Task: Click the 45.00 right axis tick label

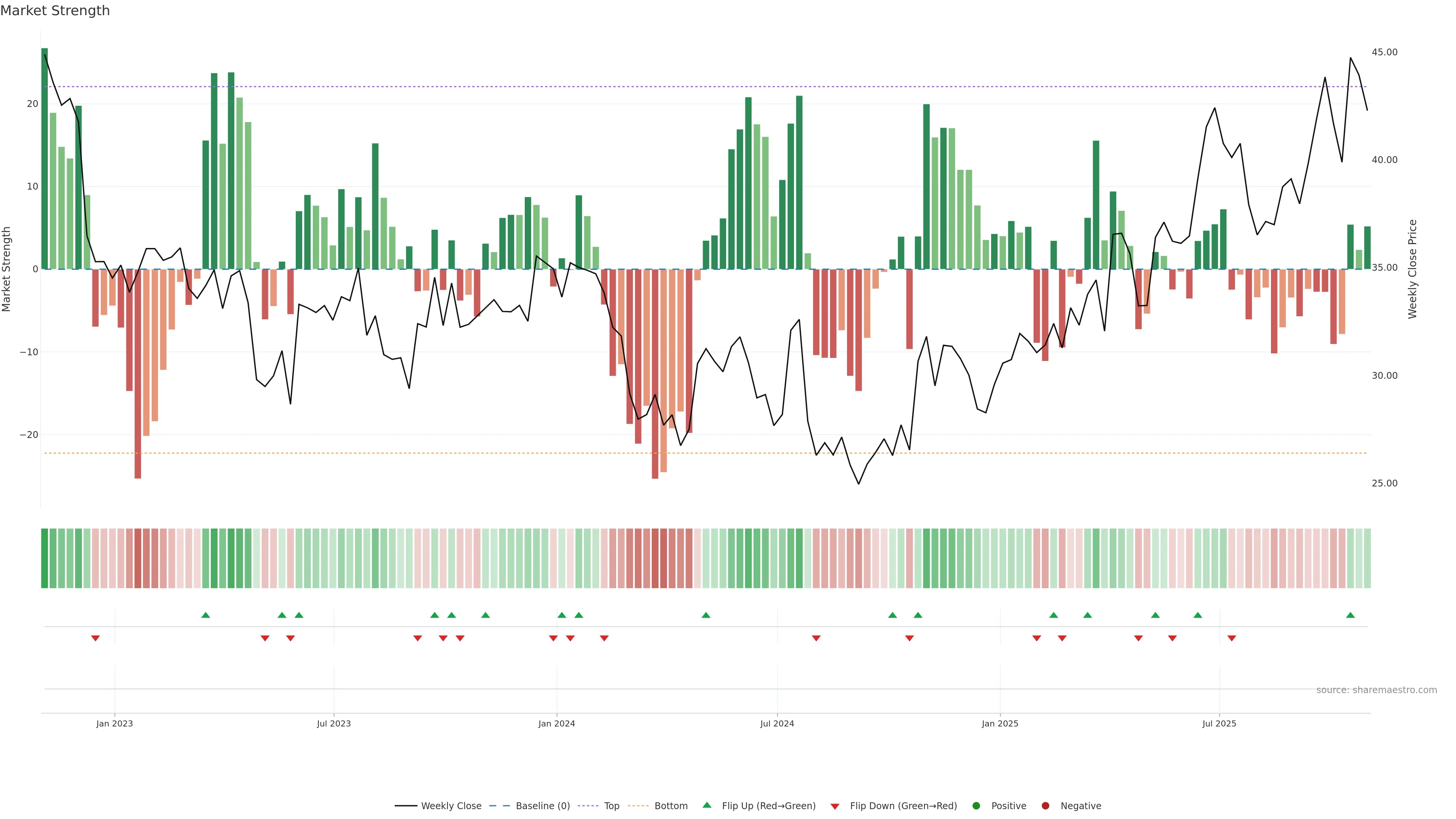Action: click(1384, 52)
